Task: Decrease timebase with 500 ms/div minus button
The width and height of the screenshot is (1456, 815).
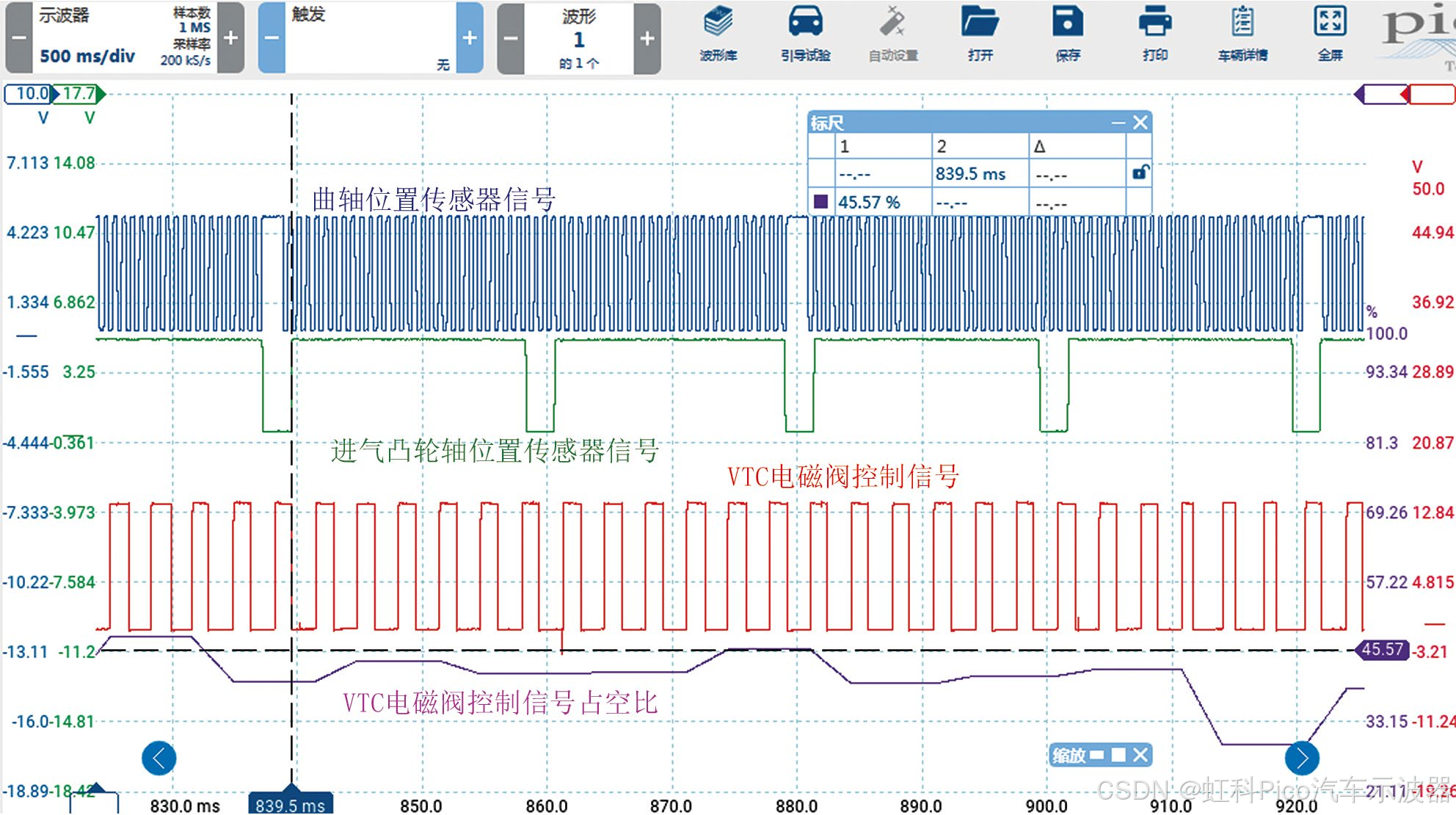Action: click(x=19, y=38)
